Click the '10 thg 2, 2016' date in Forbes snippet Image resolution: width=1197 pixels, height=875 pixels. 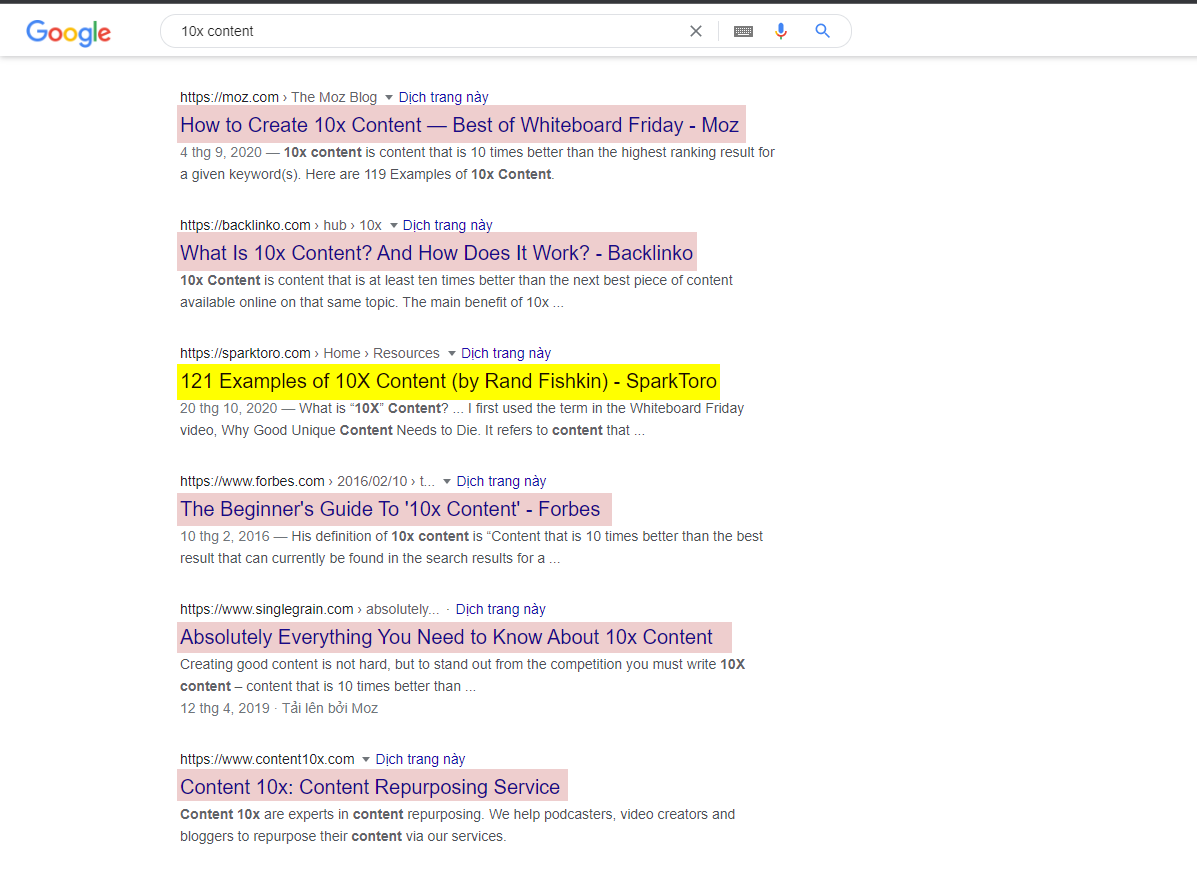(224, 536)
